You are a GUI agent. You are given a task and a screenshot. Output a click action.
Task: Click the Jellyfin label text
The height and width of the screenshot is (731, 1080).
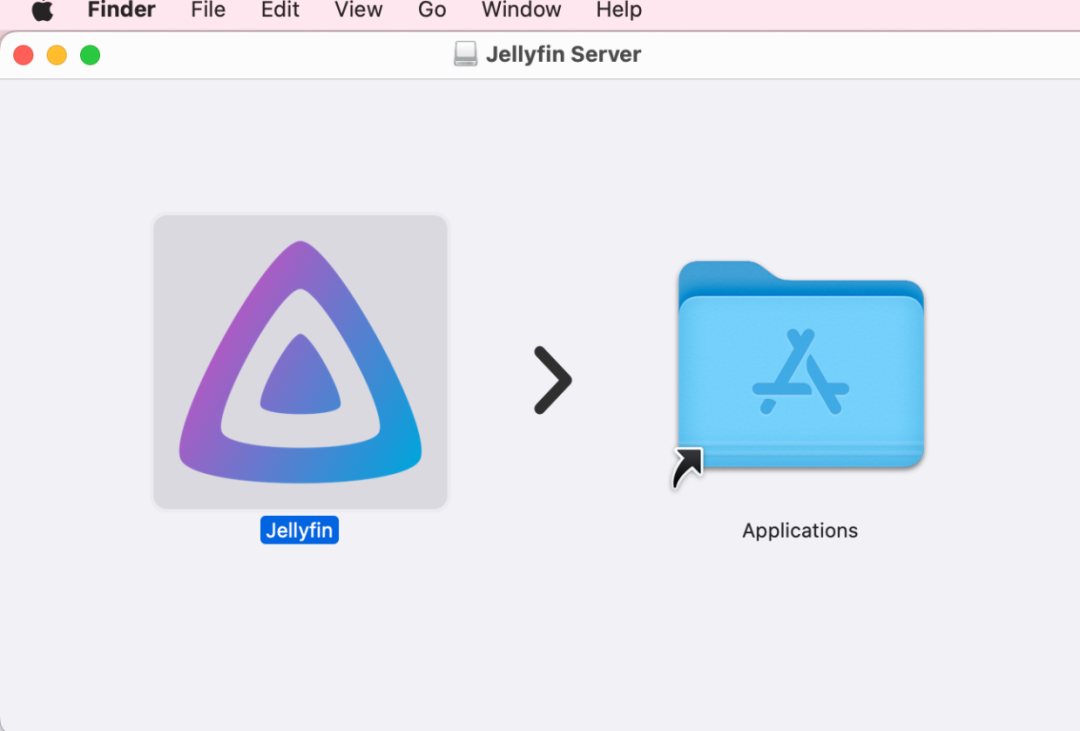[x=300, y=530]
